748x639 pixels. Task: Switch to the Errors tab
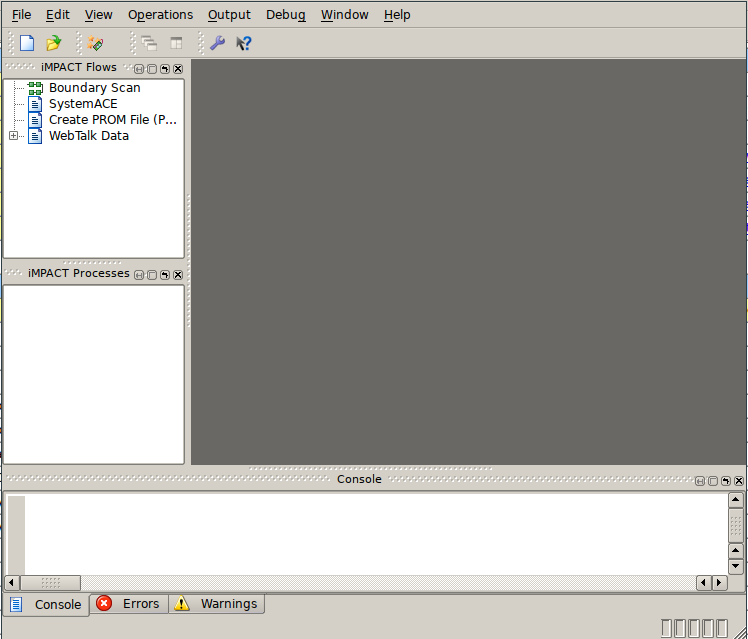tap(129, 604)
